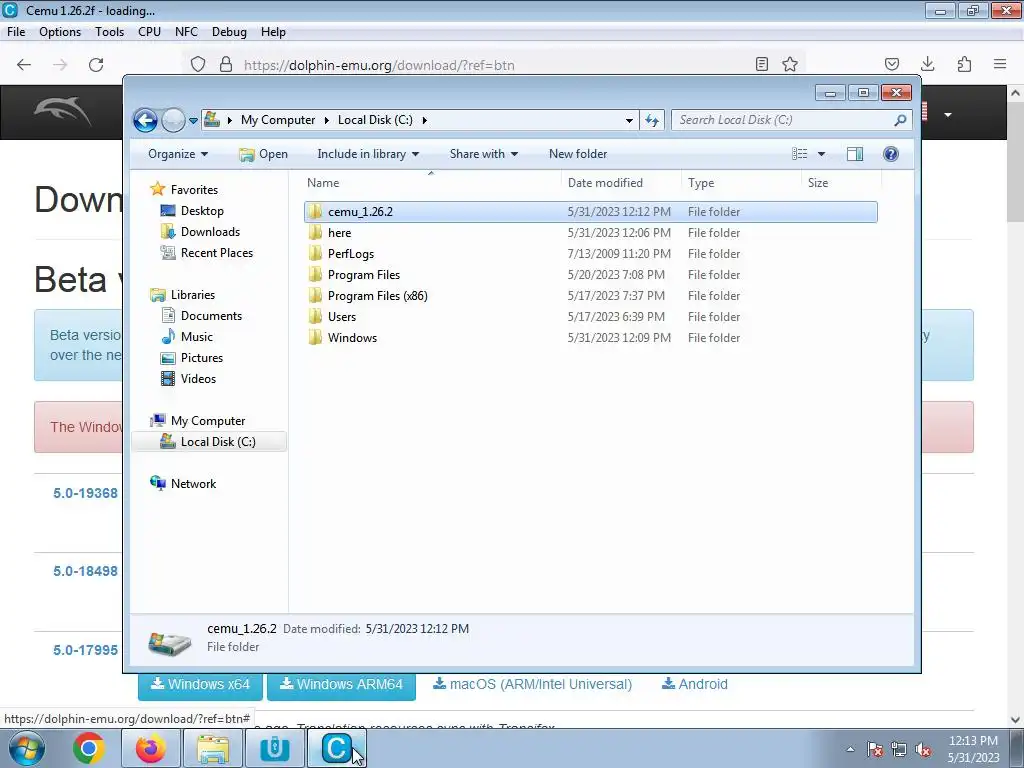Open the Tools menu in Cemu
Image resolution: width=1024 pixels, height=768 pixels.
tap(109, 31)
